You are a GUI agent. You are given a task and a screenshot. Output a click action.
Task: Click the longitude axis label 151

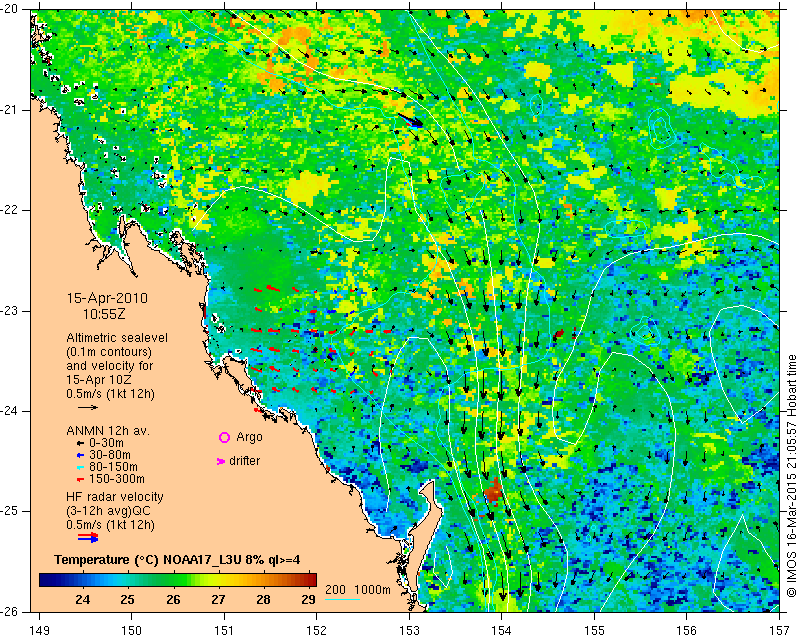point(224,631)
